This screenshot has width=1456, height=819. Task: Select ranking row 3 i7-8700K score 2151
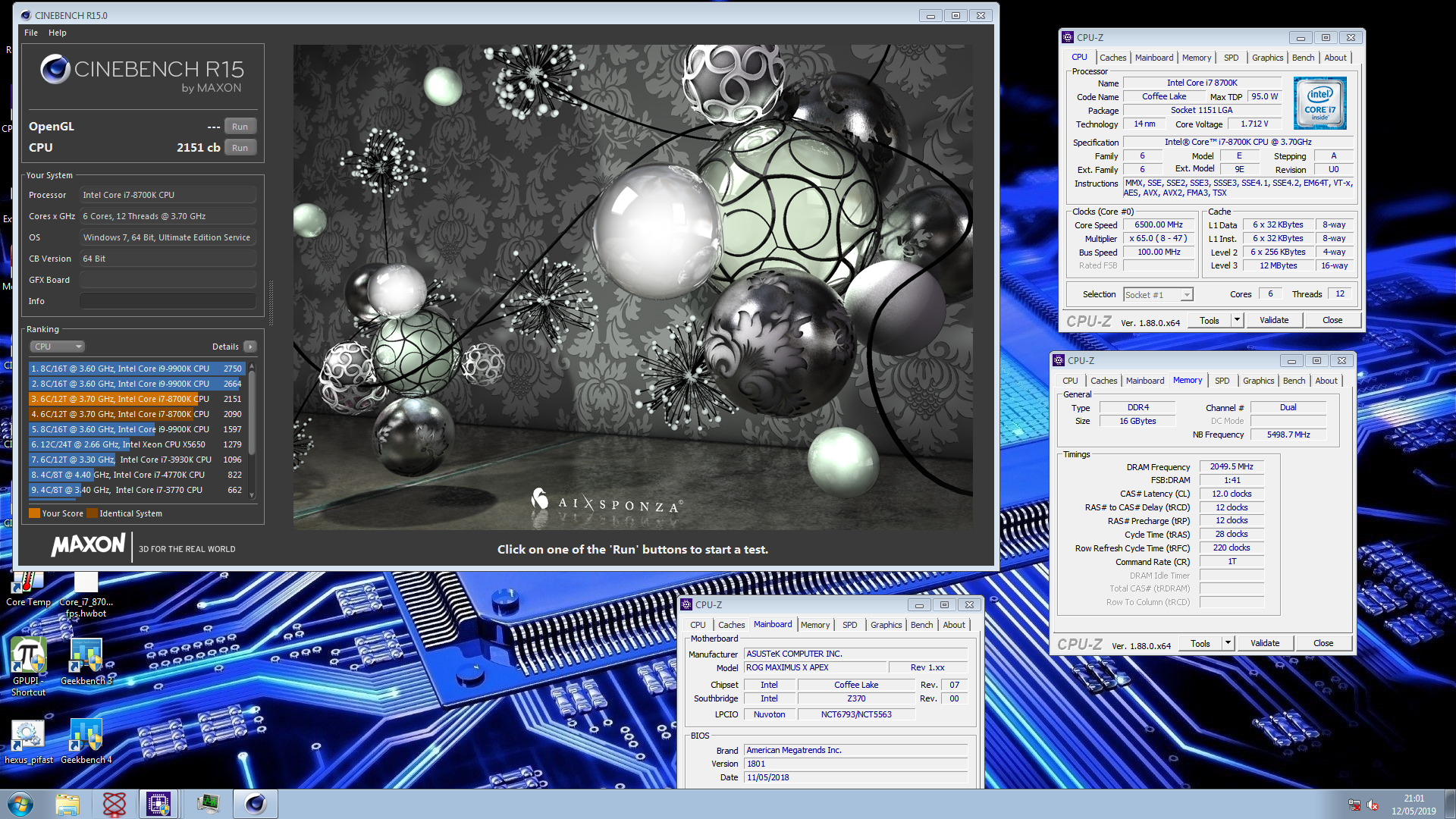coord(136,399)
